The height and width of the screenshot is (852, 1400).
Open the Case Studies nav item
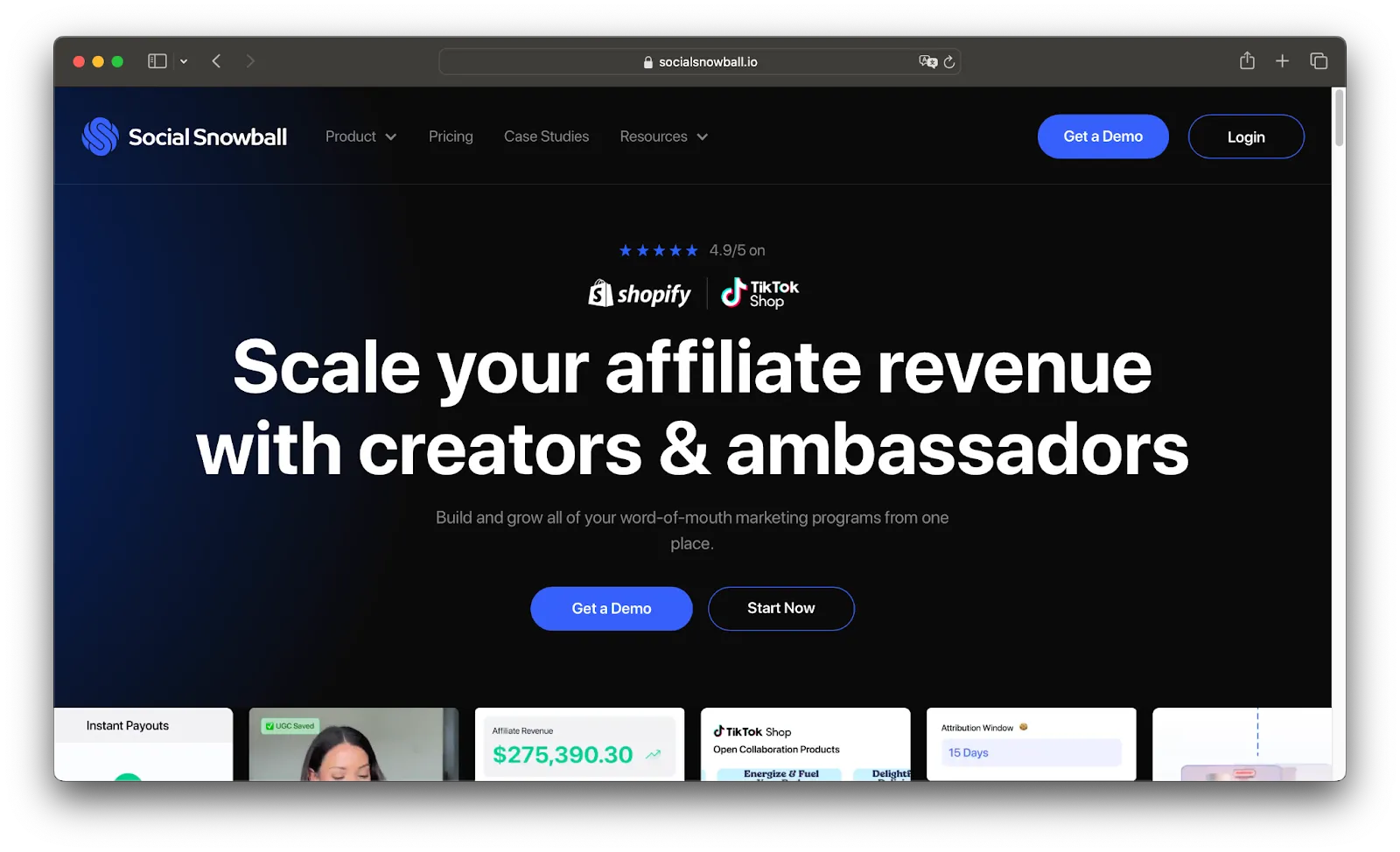(x=546, y=136)
